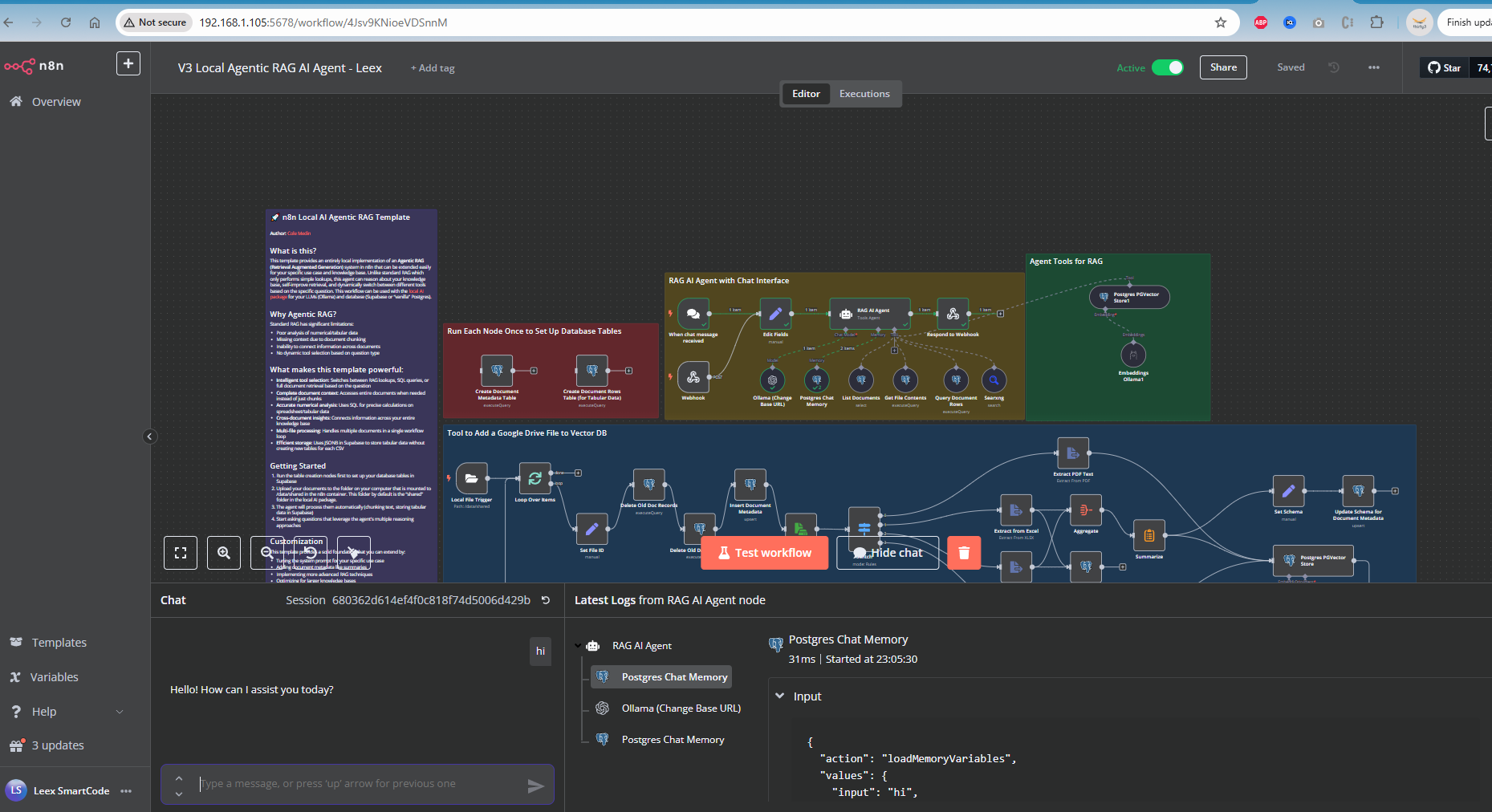This screenshot has height=812, width=1492.
Task: Open the workflow options three-dot menu
Action: tap(1374, 67)
